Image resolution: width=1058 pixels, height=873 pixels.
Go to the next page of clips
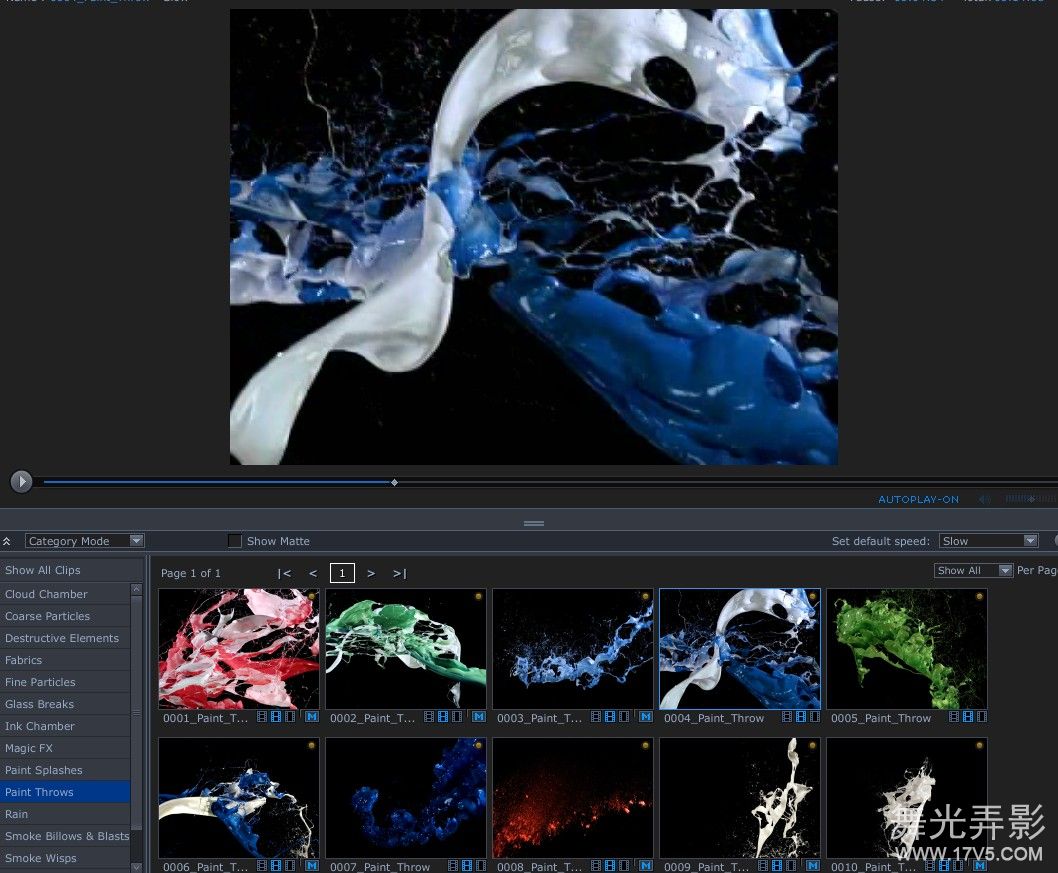tap(371, 573)
